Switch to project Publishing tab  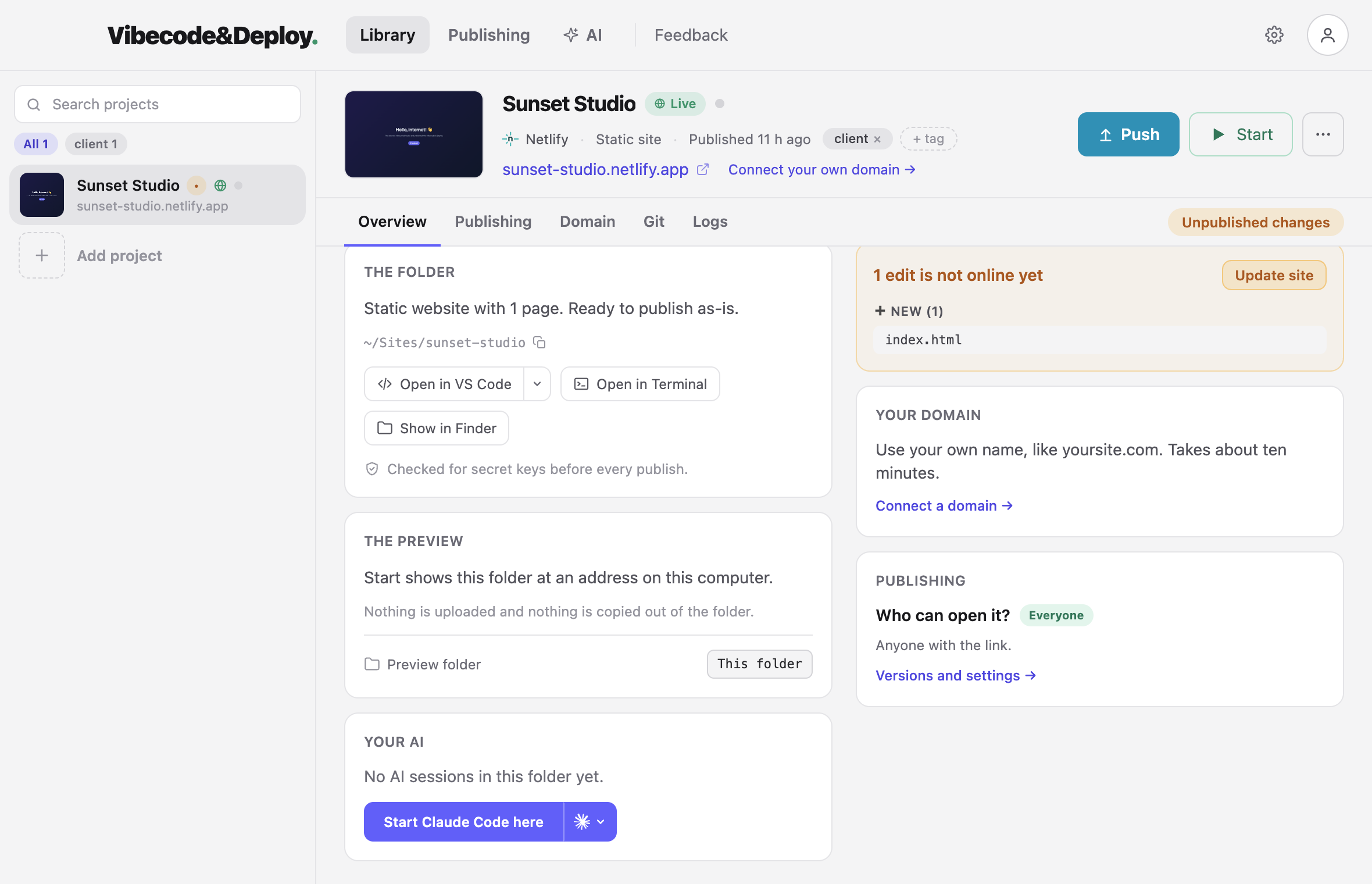pos(493,222)
